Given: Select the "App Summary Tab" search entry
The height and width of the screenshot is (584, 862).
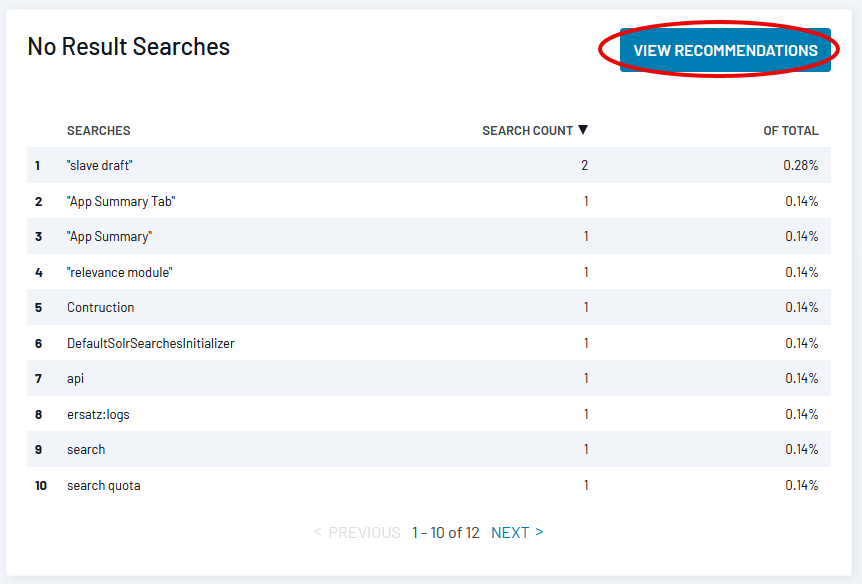Looking at the screenshot, I should coord(121,201).
